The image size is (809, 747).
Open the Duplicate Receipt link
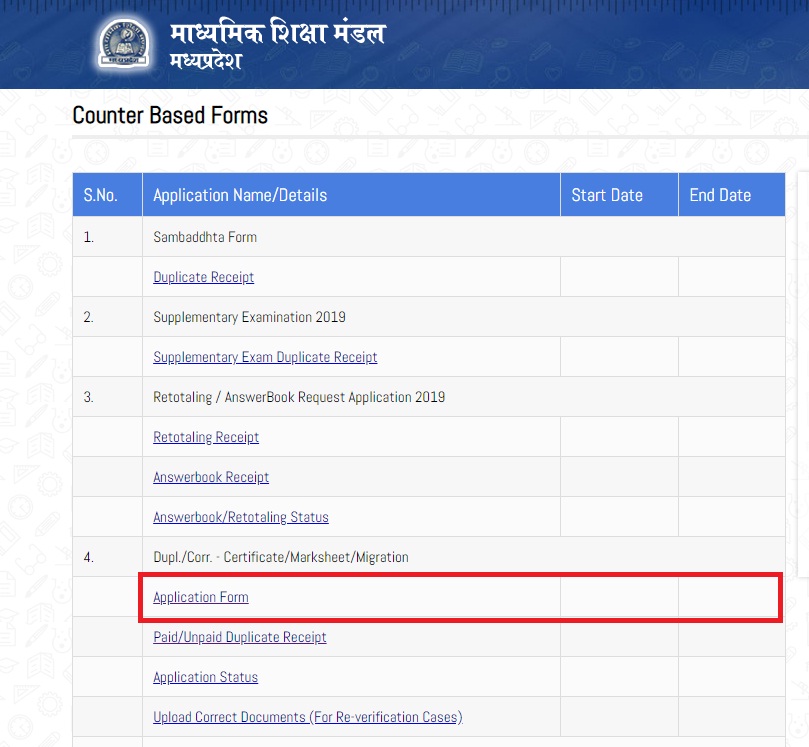click(x=203, y=277)
